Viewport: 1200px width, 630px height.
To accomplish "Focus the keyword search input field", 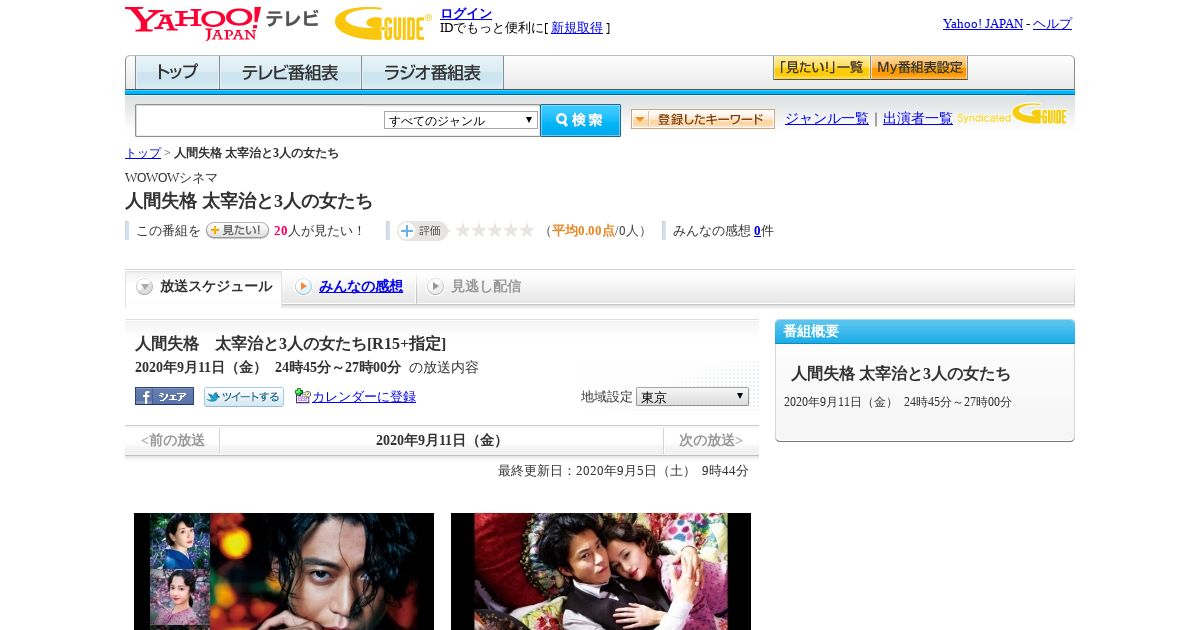I will coord(260,120).
